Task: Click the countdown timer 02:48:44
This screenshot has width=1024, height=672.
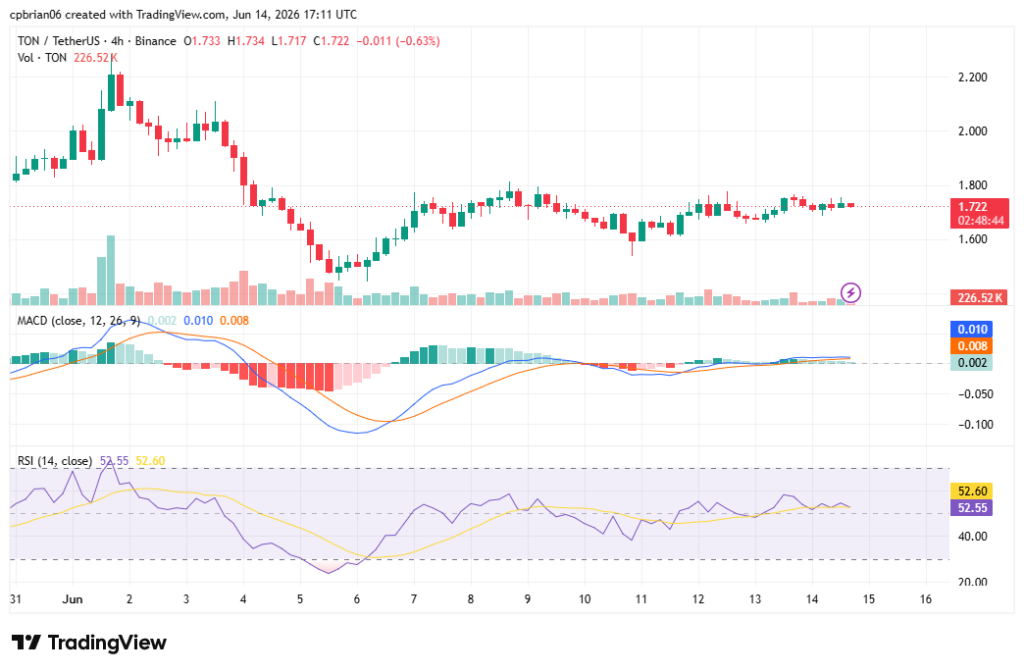Action: point(980,221)
